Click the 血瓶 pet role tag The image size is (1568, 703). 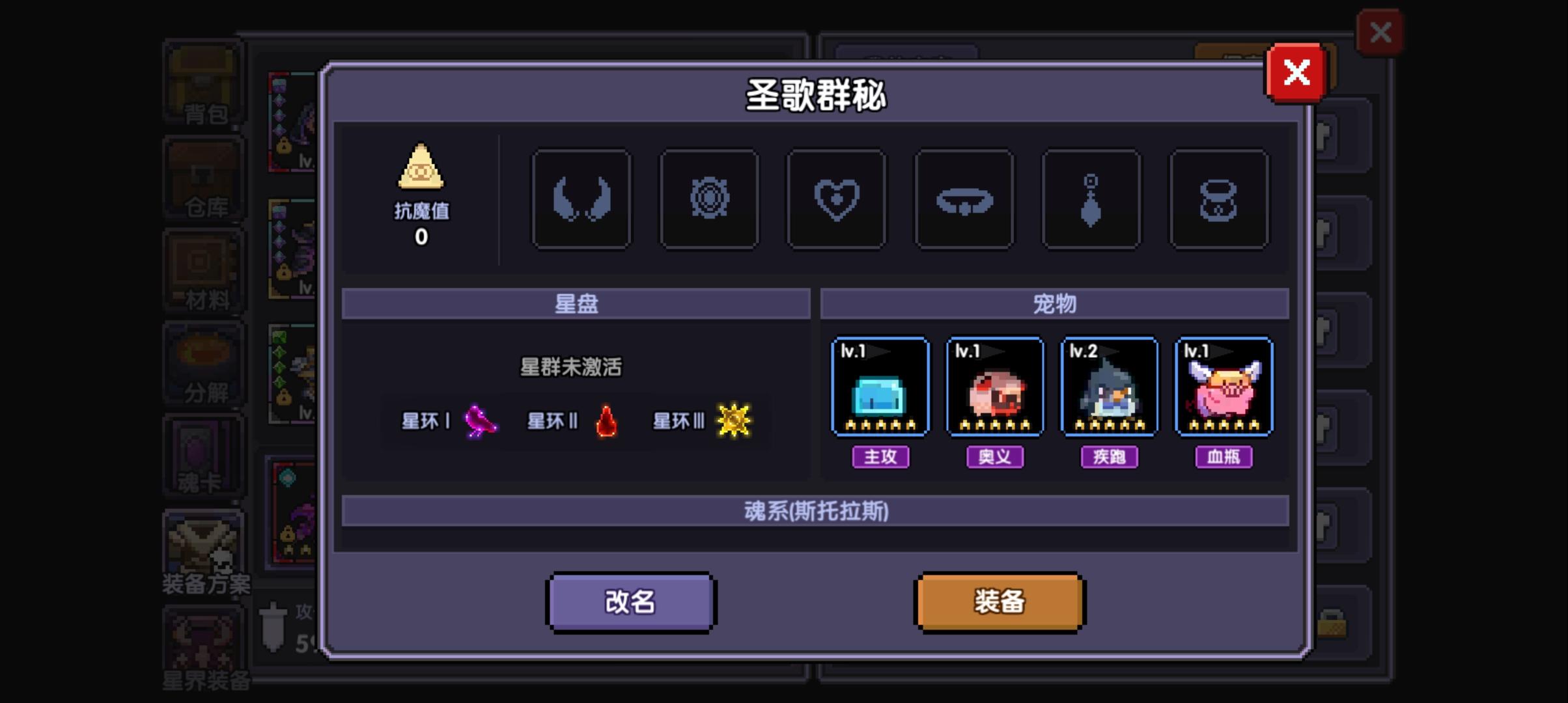(x=1224, y=457)
